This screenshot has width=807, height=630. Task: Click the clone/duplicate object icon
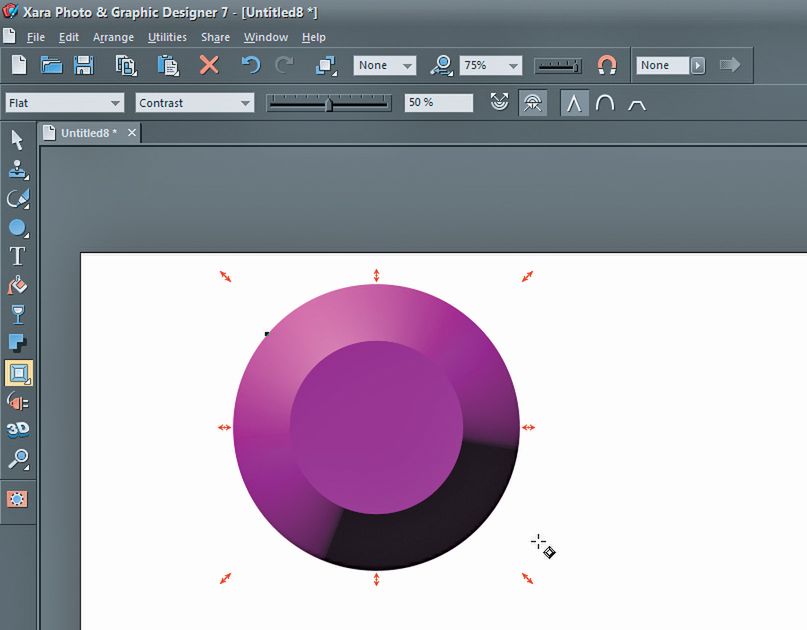(x=326, y=66)
